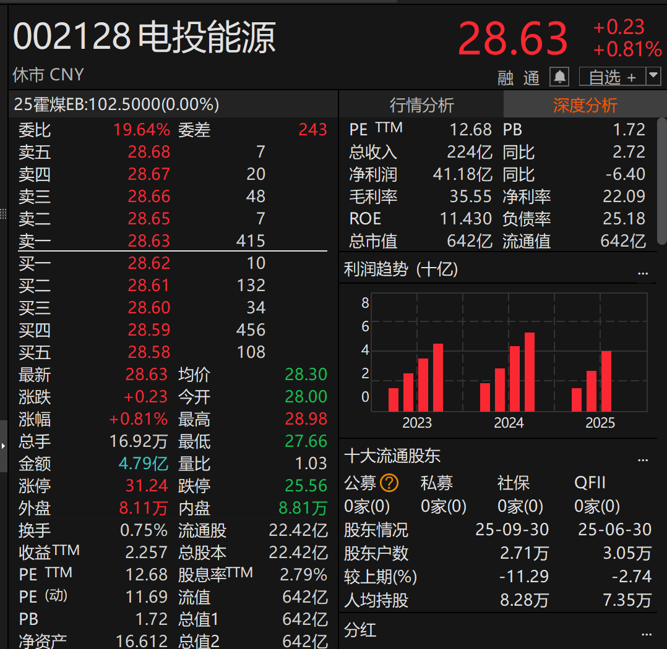
Task: Click the price alert bell icon
Action: (x=559, y=77)
